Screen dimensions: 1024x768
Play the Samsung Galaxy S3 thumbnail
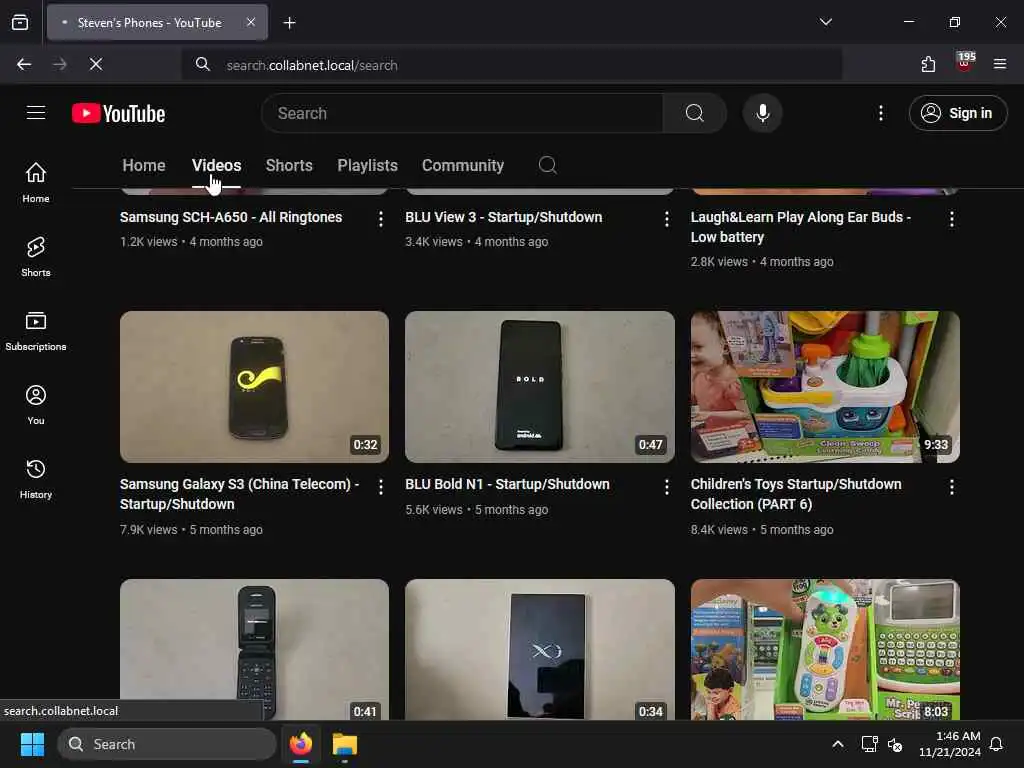point(254,387)
